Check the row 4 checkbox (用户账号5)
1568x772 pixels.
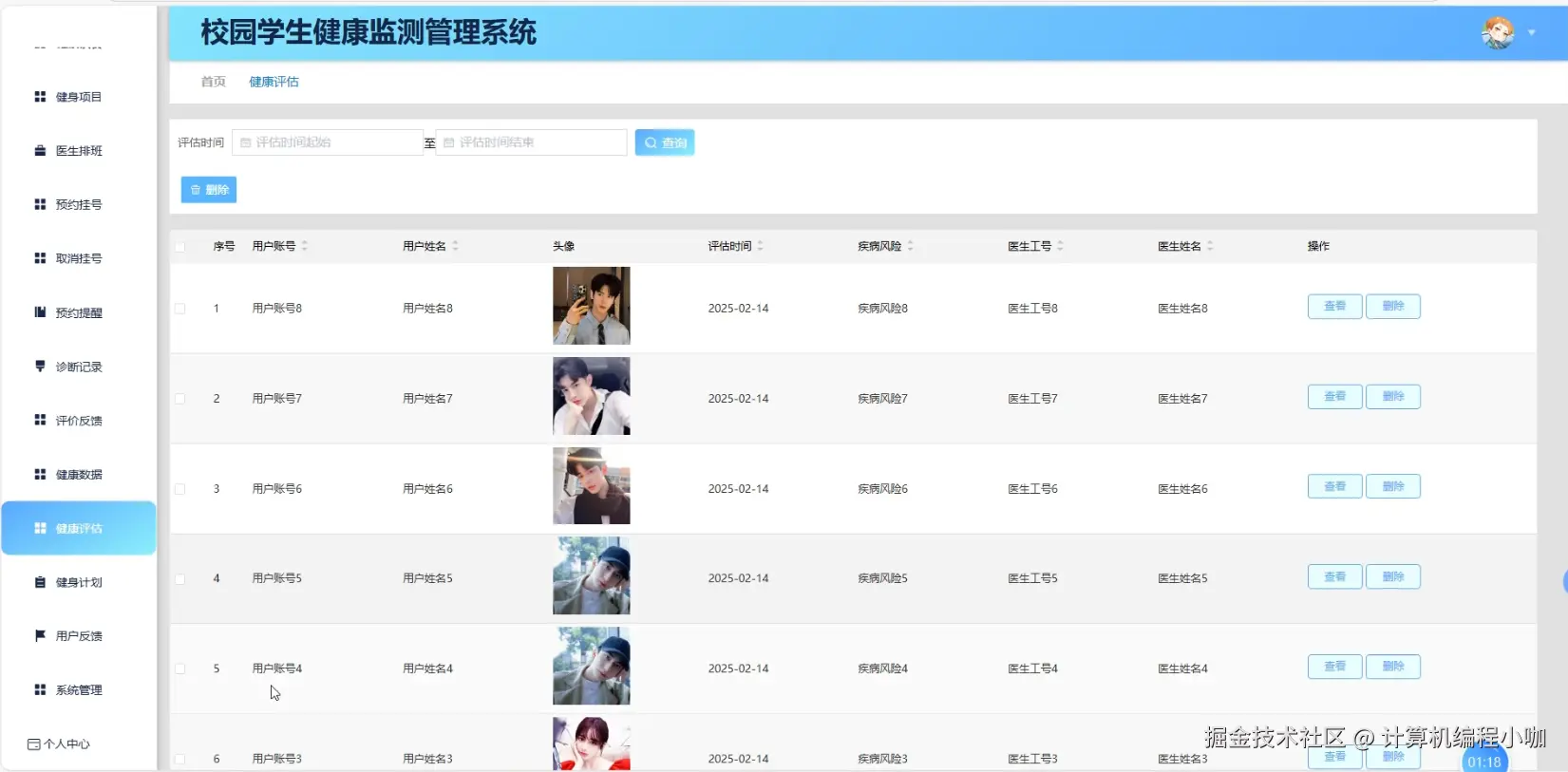pos(180,578)
